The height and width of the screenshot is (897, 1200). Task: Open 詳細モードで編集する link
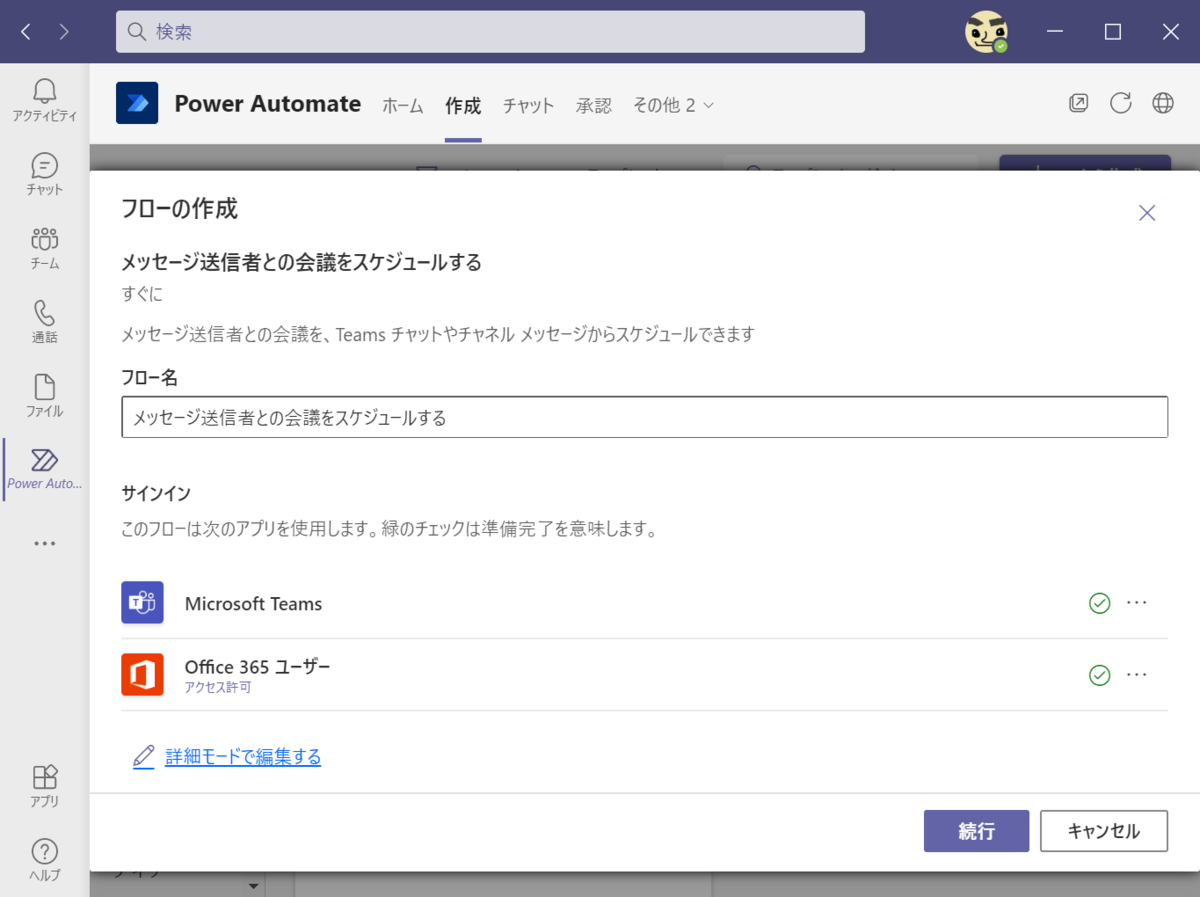pos(243,757)
